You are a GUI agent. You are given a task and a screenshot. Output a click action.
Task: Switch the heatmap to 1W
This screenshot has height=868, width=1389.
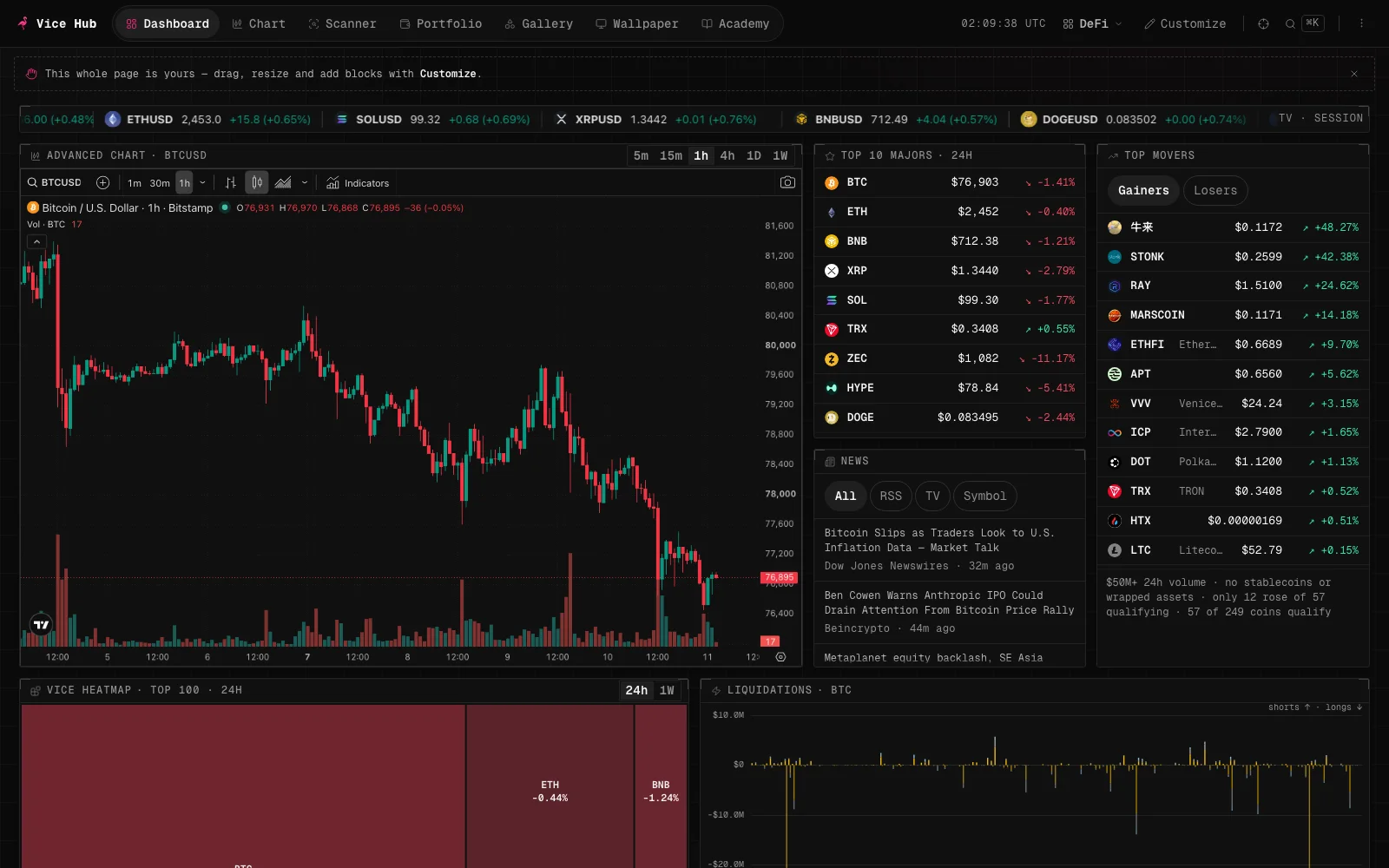click(x=667, y=690)
